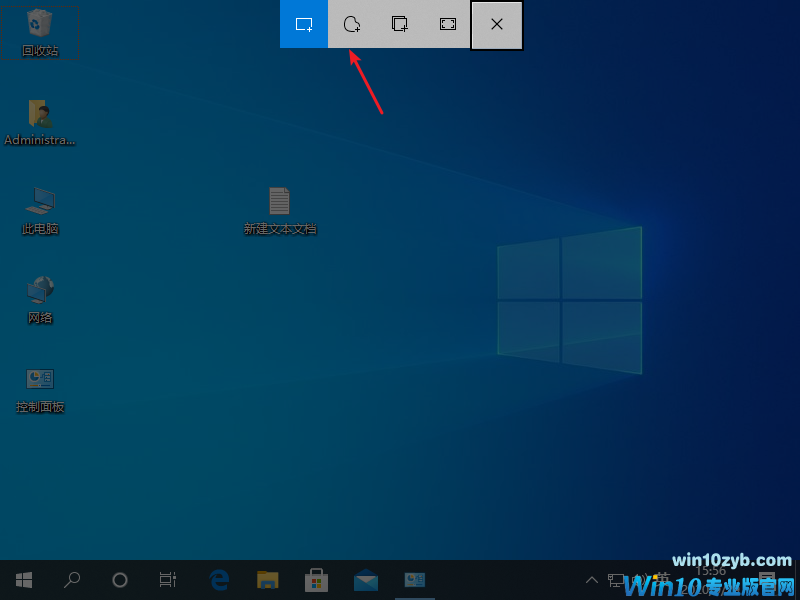Open the Start menu
Viewport: 800px width, 600px height.
[24, 579]
